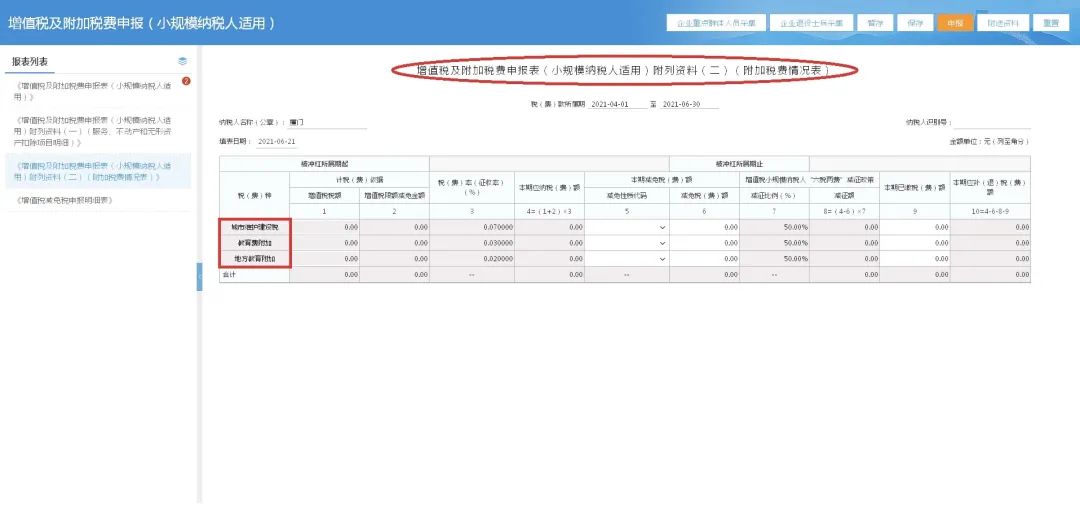
Task: Click the 暂存 button
Action: coord(875,23)
